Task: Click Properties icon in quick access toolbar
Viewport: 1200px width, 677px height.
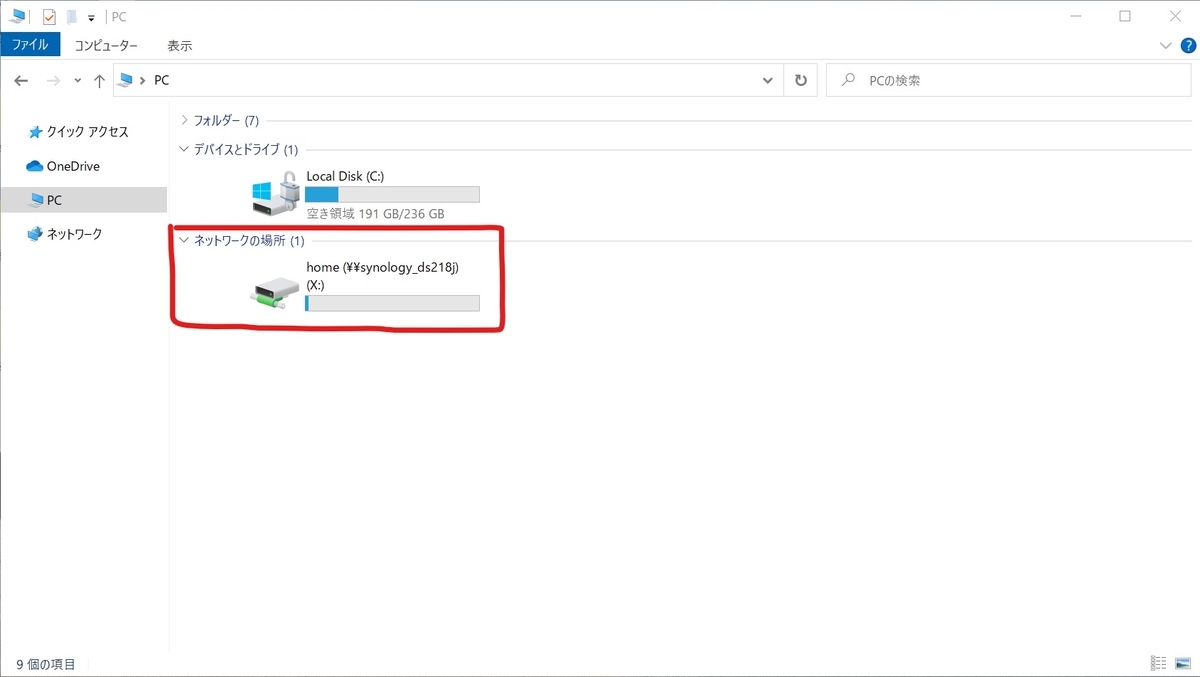Action: coord(49,17)
